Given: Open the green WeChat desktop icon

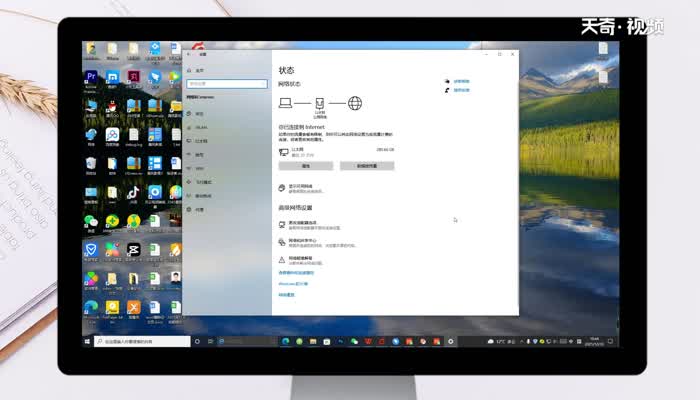Looking at the screenshot, I should (91, 221).
